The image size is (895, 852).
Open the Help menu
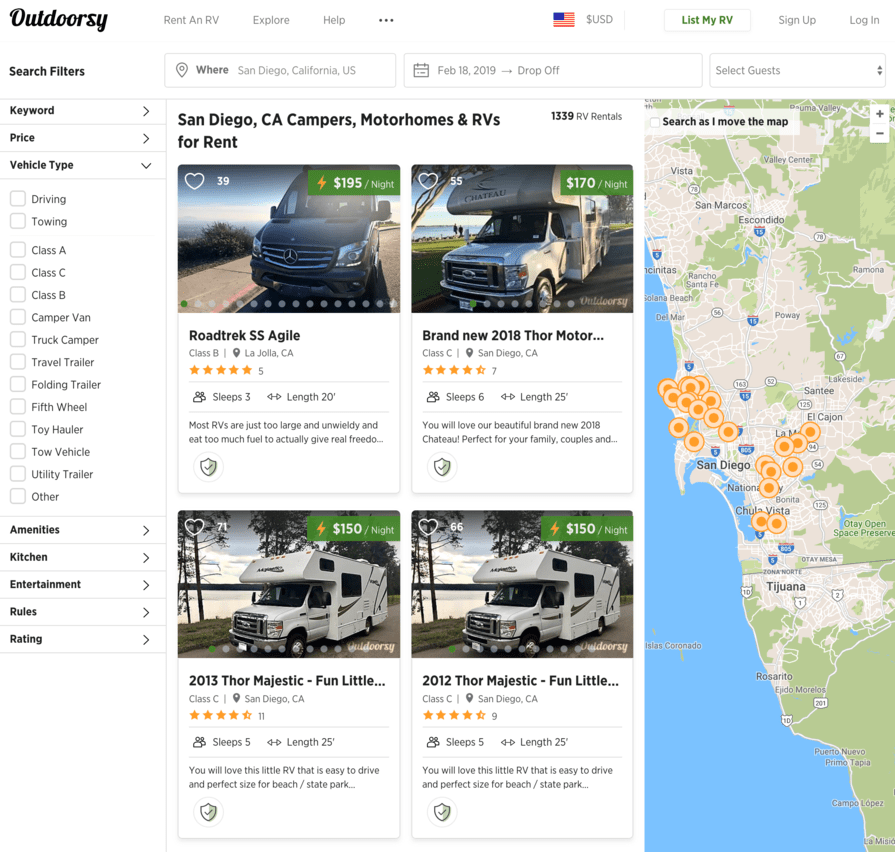coord(334,20)
